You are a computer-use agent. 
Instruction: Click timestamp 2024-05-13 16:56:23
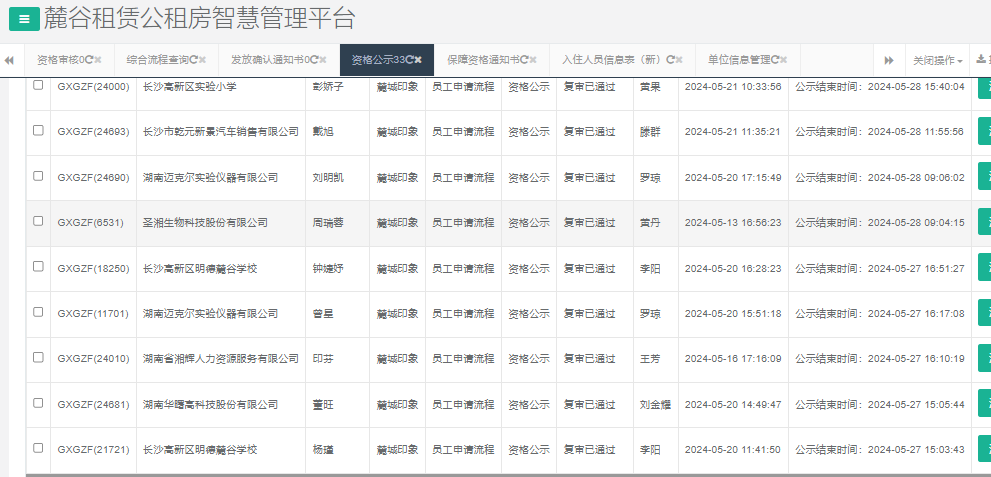(733, 222)
